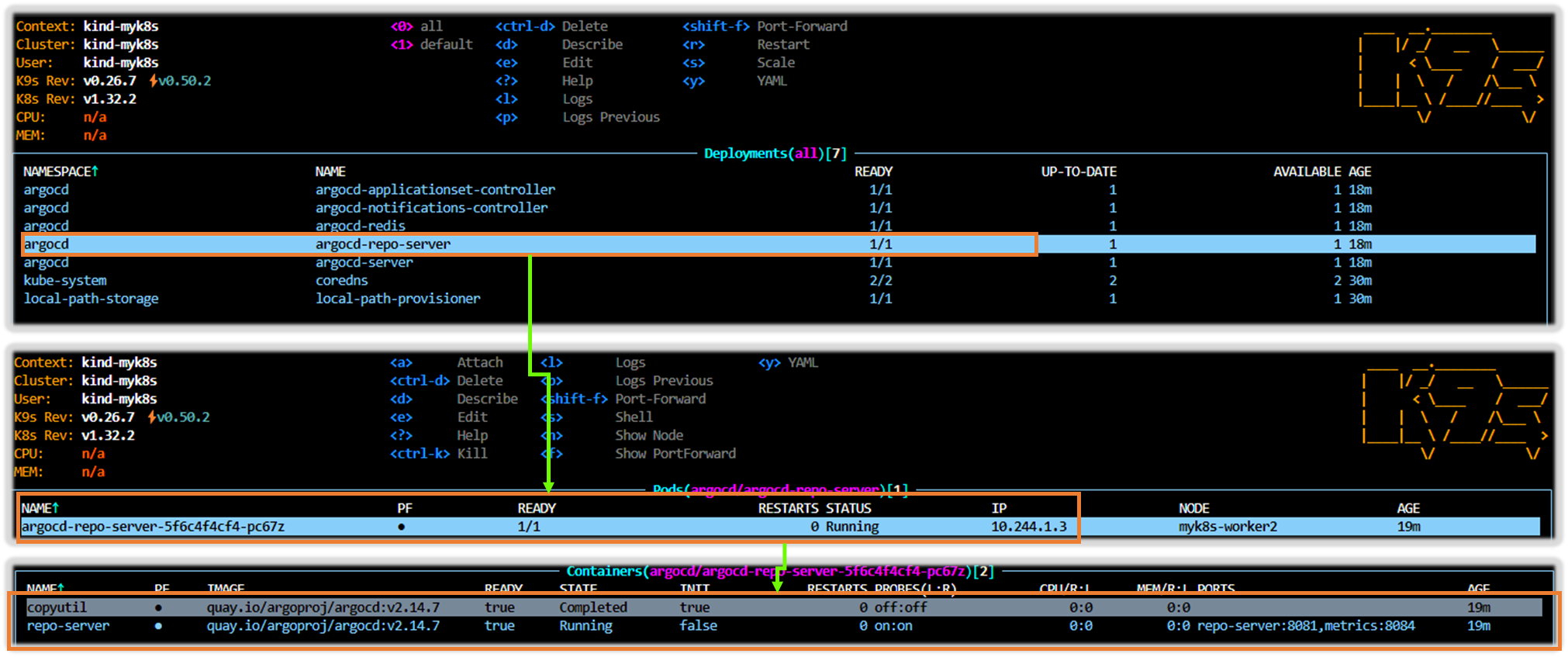Image resolution: width=1568 pixels, height=657 pixels.
Task: Select the coredns deployment row
Action: pyautogui.click(x=779, y=281)
